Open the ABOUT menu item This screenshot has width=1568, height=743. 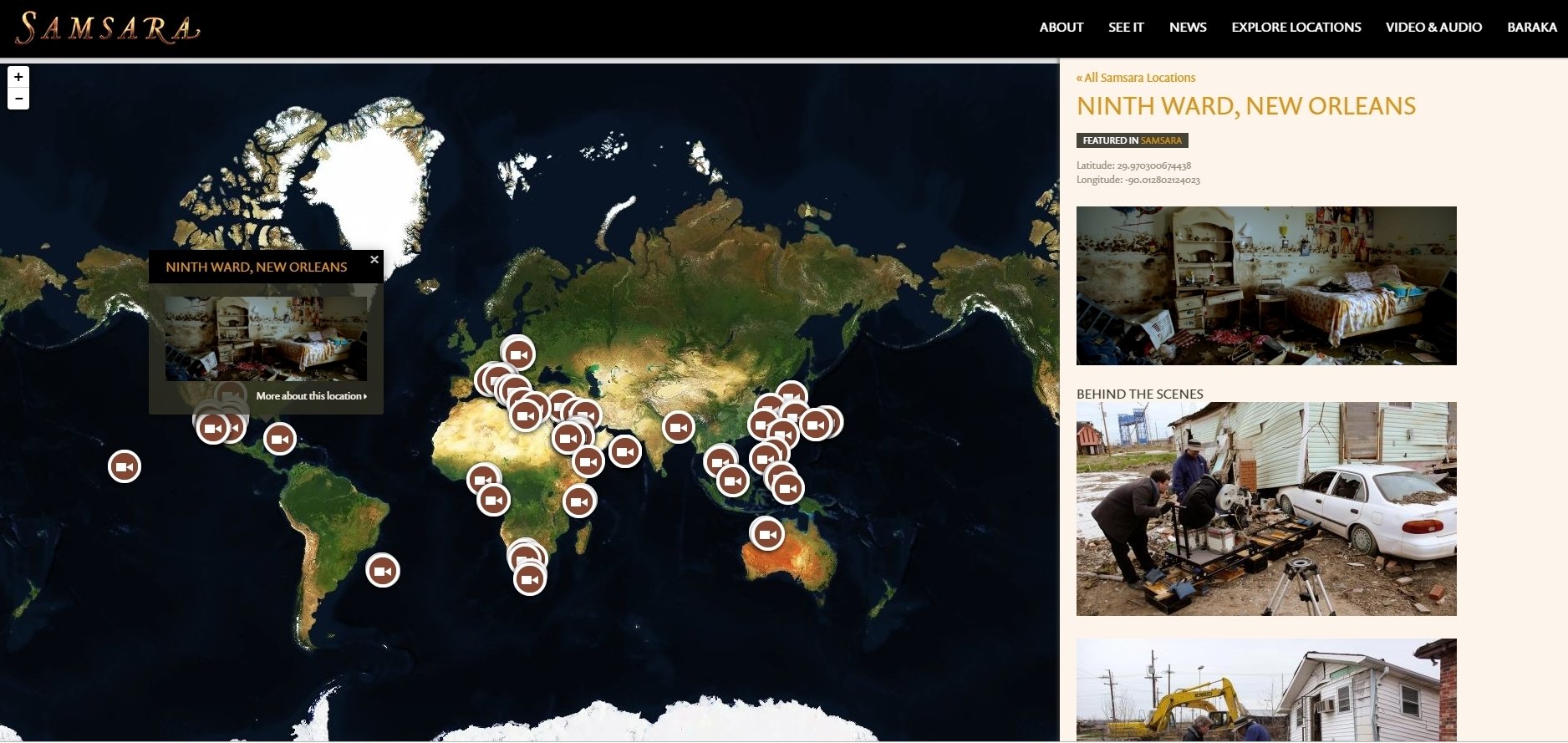click(1061, 27)
